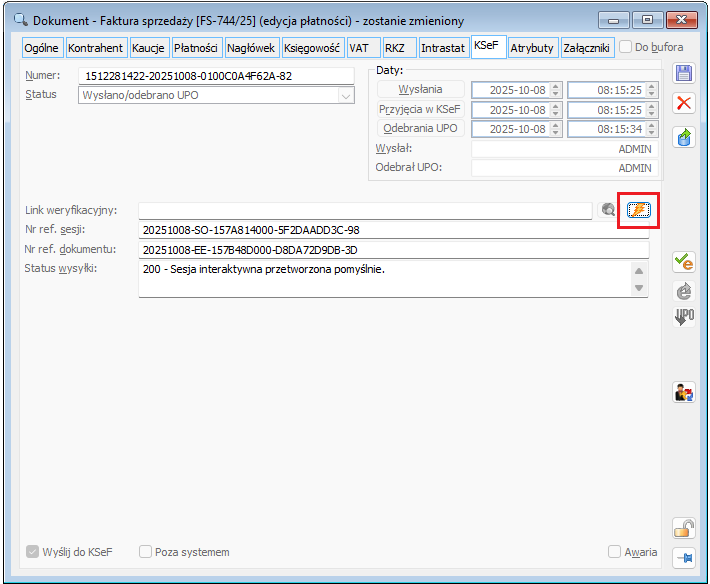This screenshot has width=710, height=584.
Task: Decrease the Wysłania time value
Action: [x=652, y=94]
